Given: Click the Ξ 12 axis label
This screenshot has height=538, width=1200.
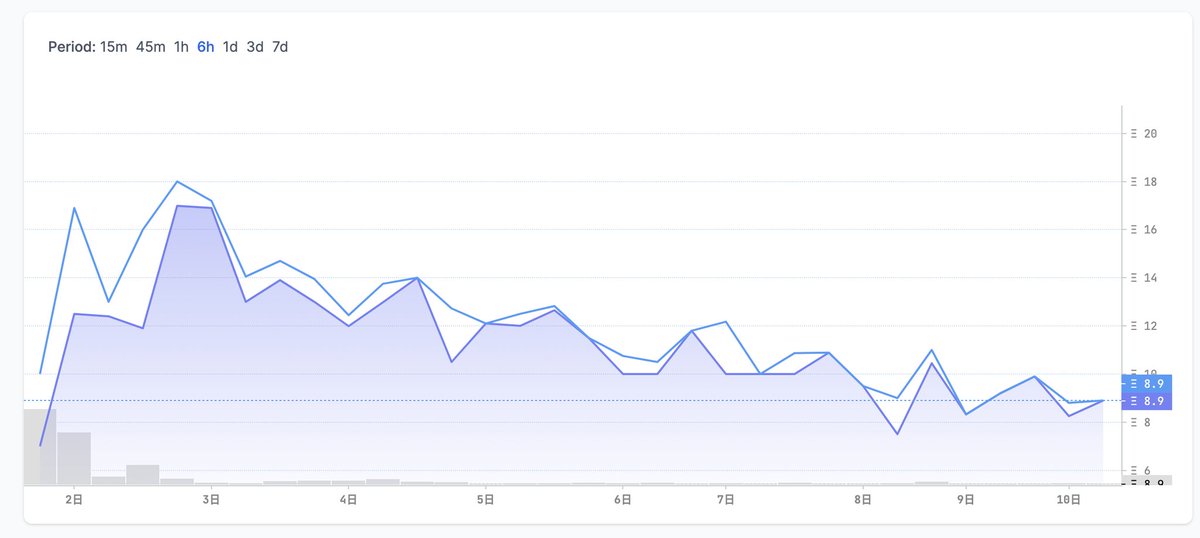Looking at the screenshot, I should click(x=1144, y=326).
